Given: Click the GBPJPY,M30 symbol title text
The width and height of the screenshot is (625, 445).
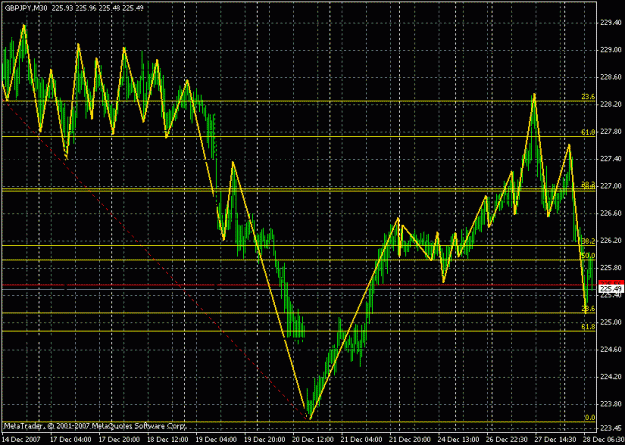Looking at the screenshot, I should (26, 8).
